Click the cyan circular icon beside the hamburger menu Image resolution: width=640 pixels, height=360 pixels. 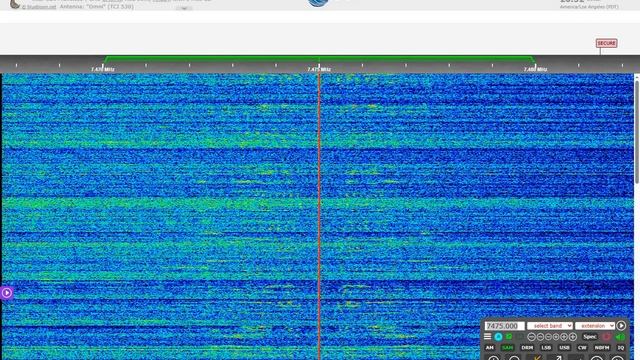(x=498, y=337)
